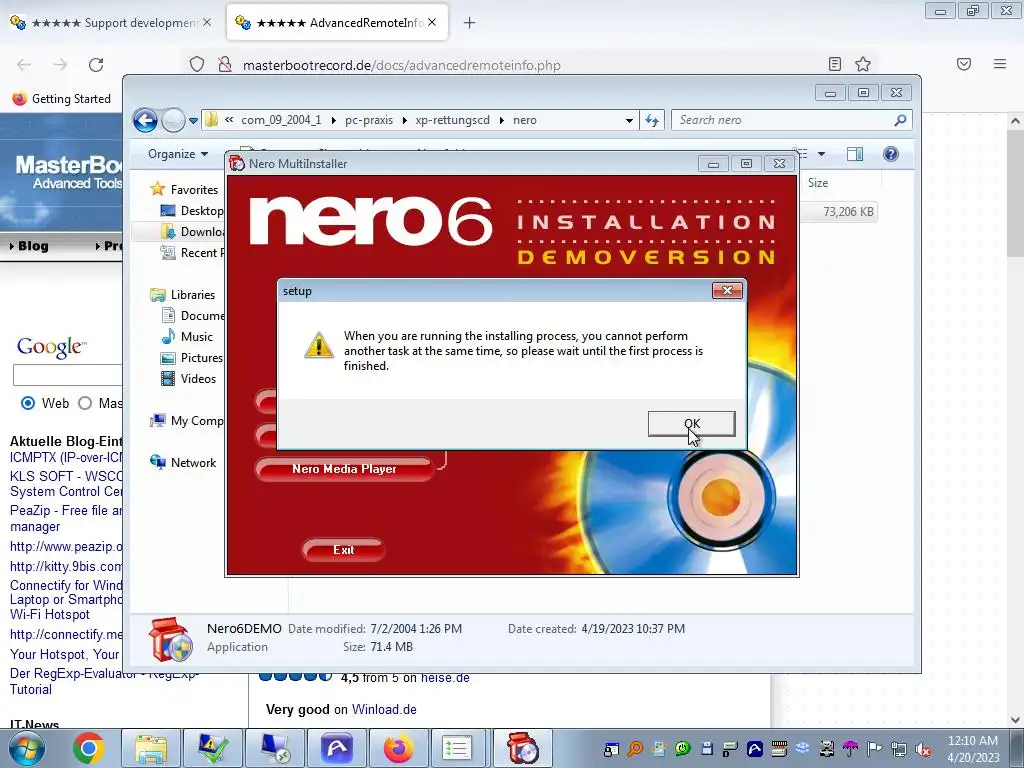The height and width of the screenshot is (768, 1024).
Task: Click the masterbootrecord.de URL bar
Action: point(401,65)
